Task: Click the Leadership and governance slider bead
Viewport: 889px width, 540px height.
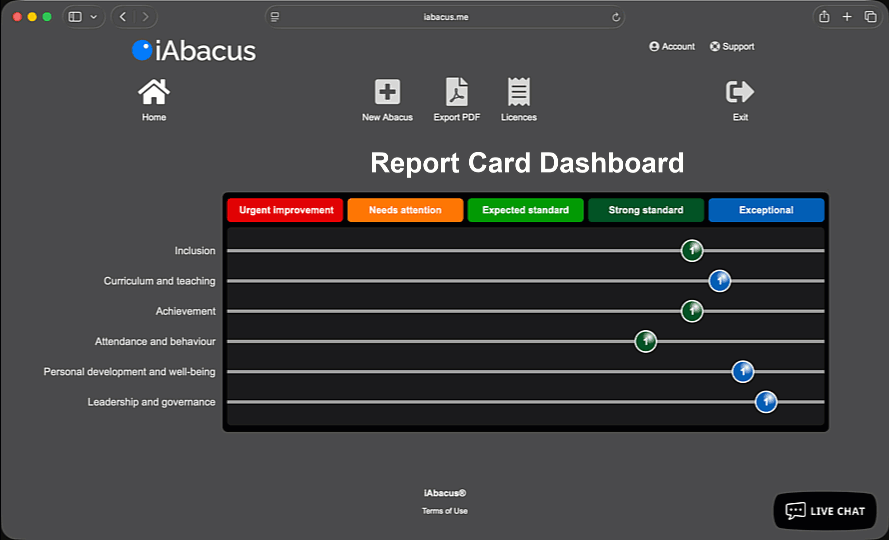Action: pyautogui.click(x=766, y=402)
